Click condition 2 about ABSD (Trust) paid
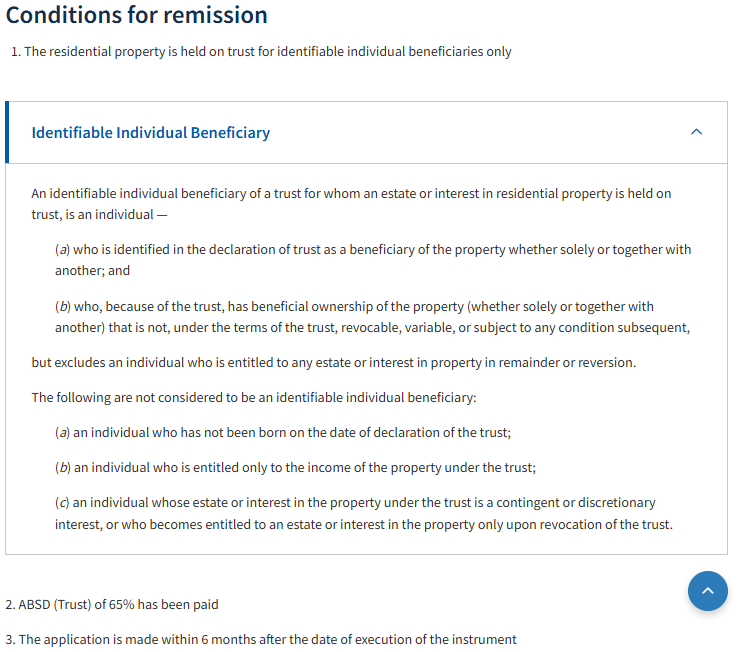This screenshot has height=652, width=741. [x=111, y=604]
